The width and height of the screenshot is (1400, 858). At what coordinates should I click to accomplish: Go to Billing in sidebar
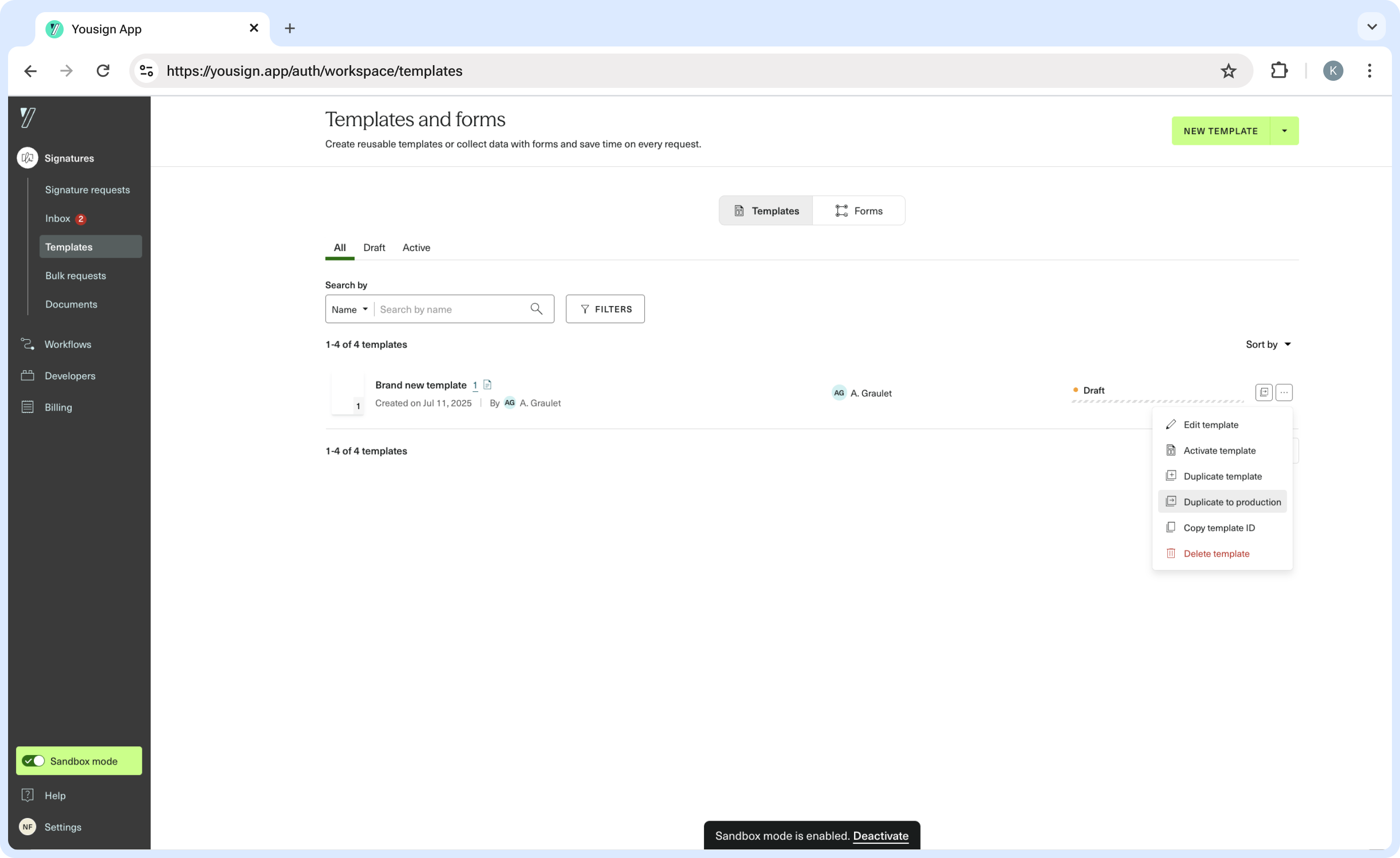click(58, 407)
